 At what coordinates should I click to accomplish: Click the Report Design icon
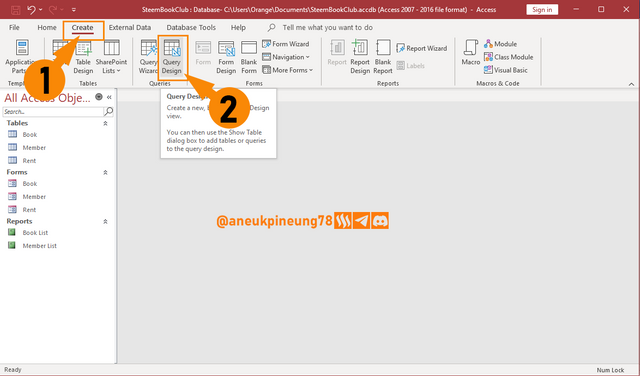360,48
